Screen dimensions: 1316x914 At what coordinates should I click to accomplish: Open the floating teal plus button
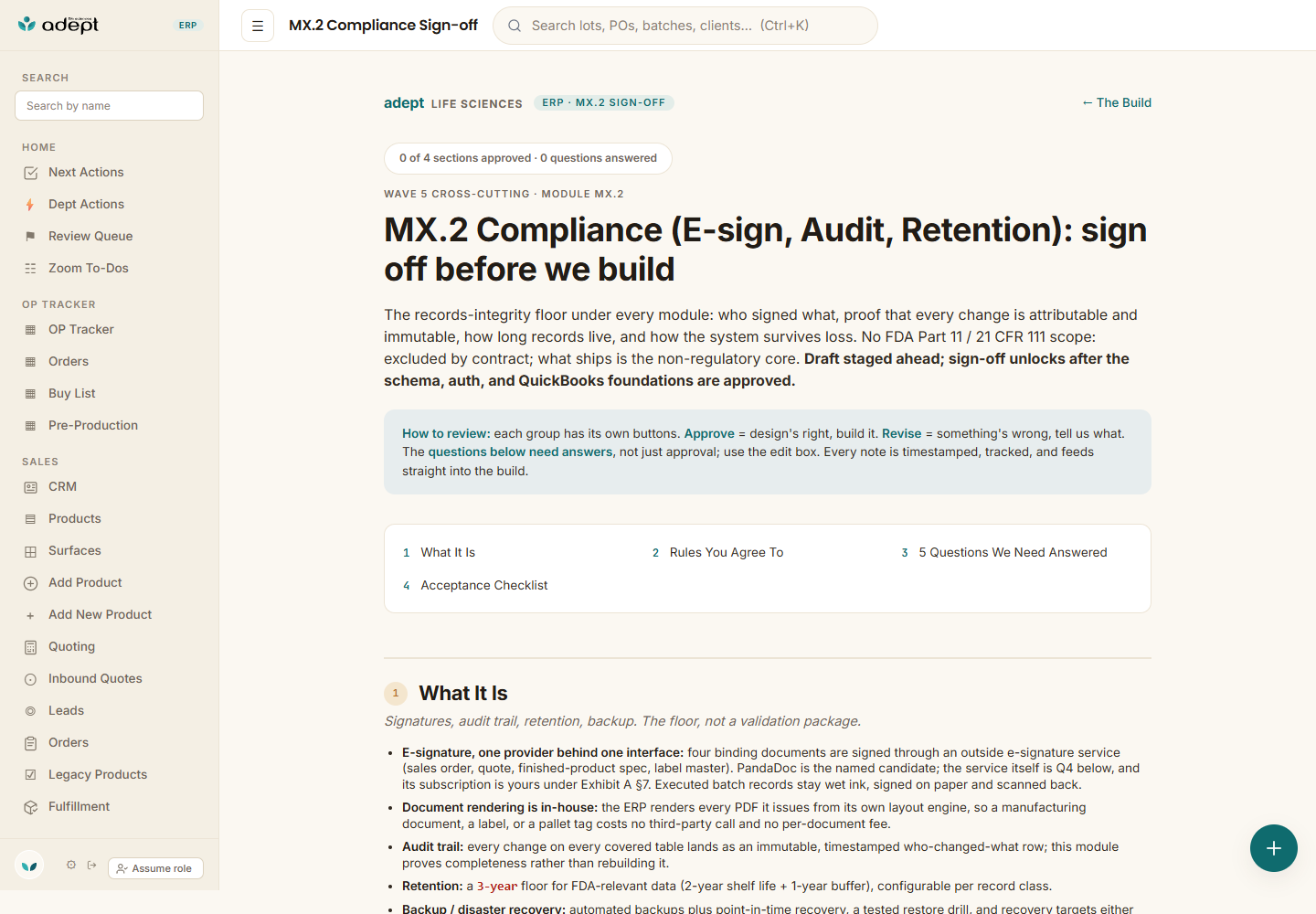[1274, 848]
